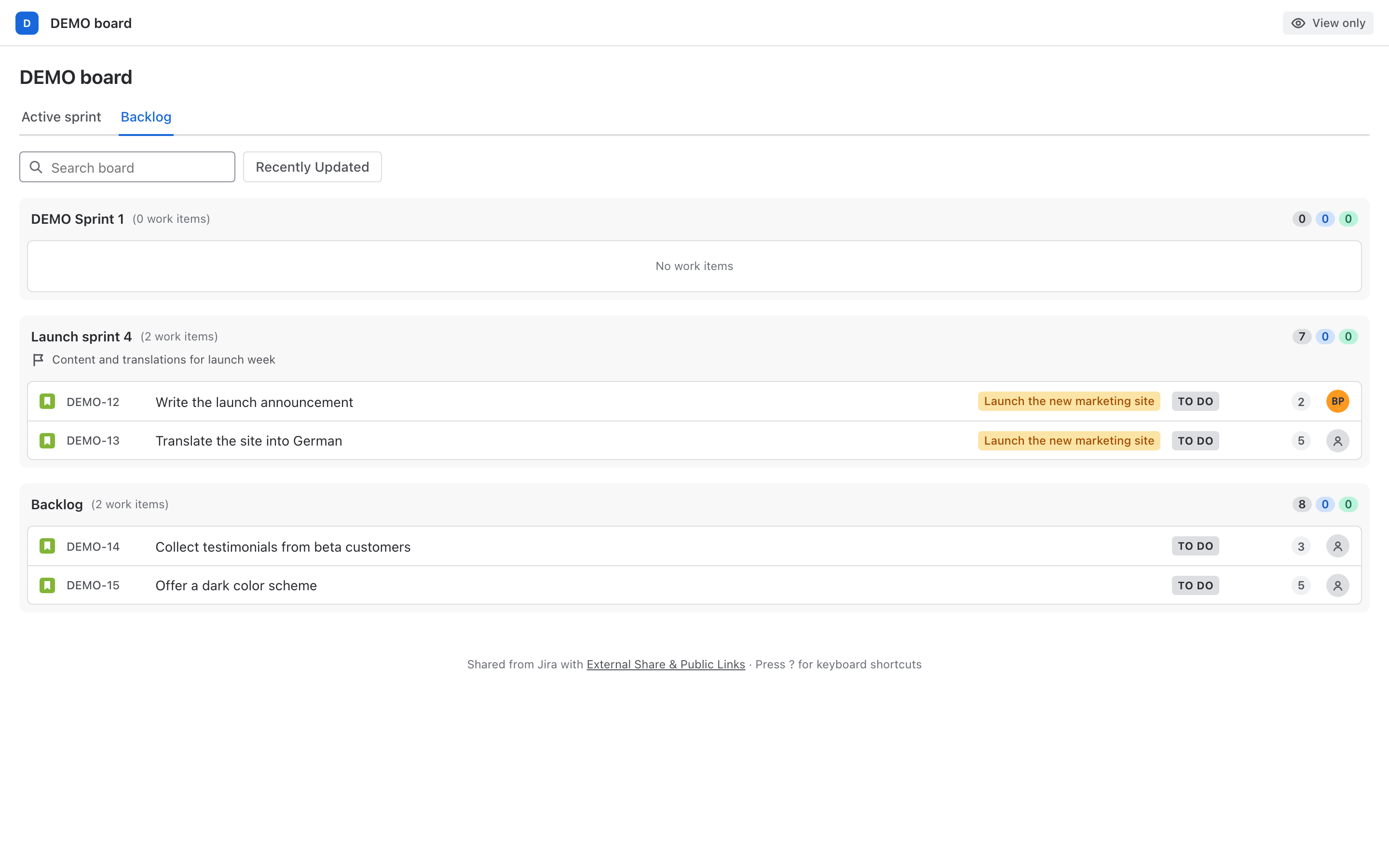
Task: Open External Share & Public Links link
Action: pyautogui.click(x=666, y=664)
